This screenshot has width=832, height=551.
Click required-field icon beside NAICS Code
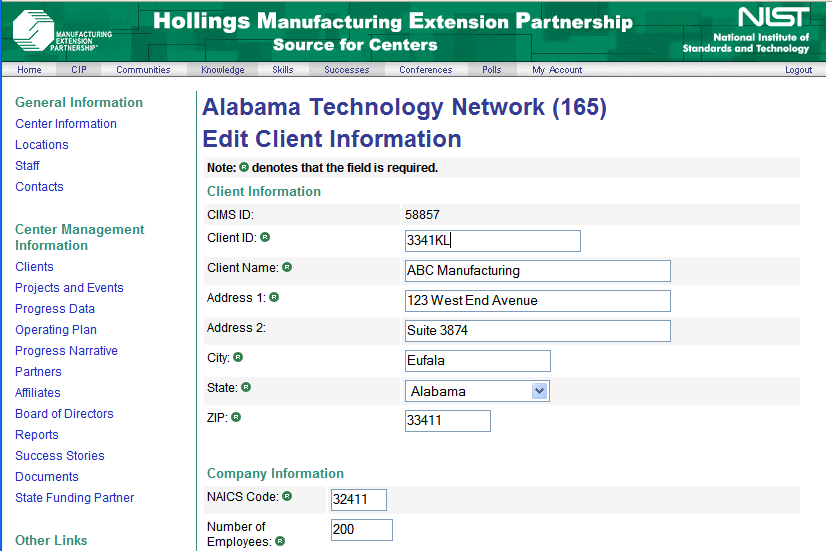tap(287, 495)
